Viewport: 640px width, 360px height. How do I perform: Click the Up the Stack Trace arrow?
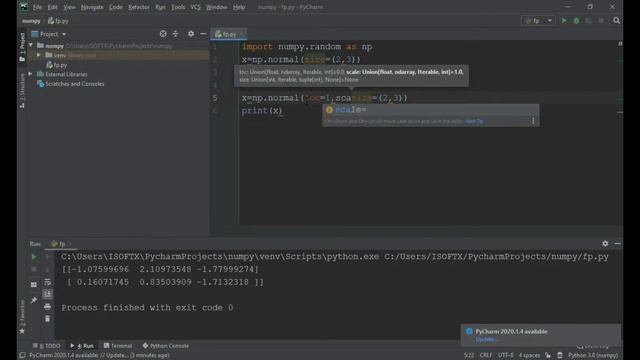tap(47, 257)
